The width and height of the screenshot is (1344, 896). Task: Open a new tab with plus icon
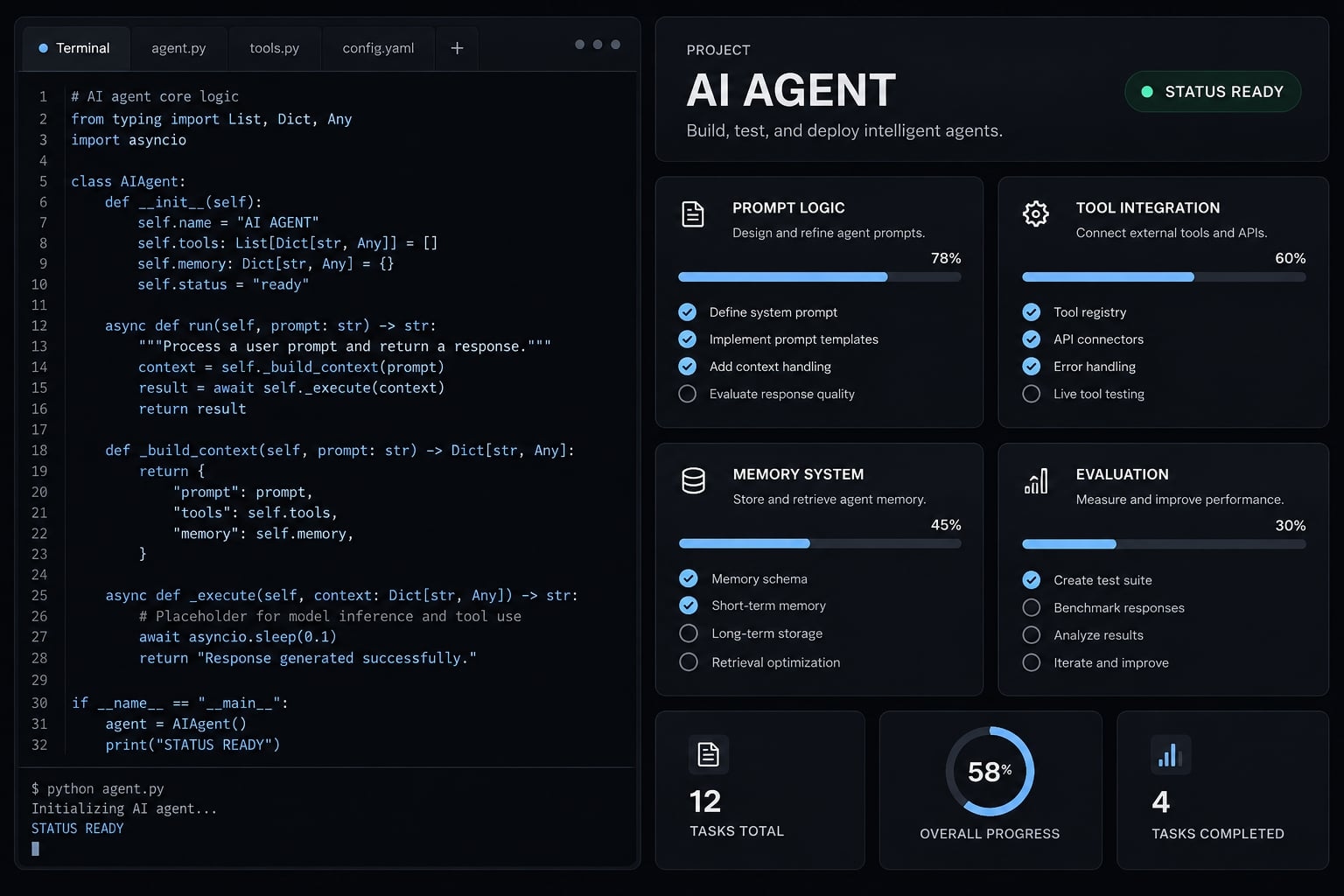457,48
